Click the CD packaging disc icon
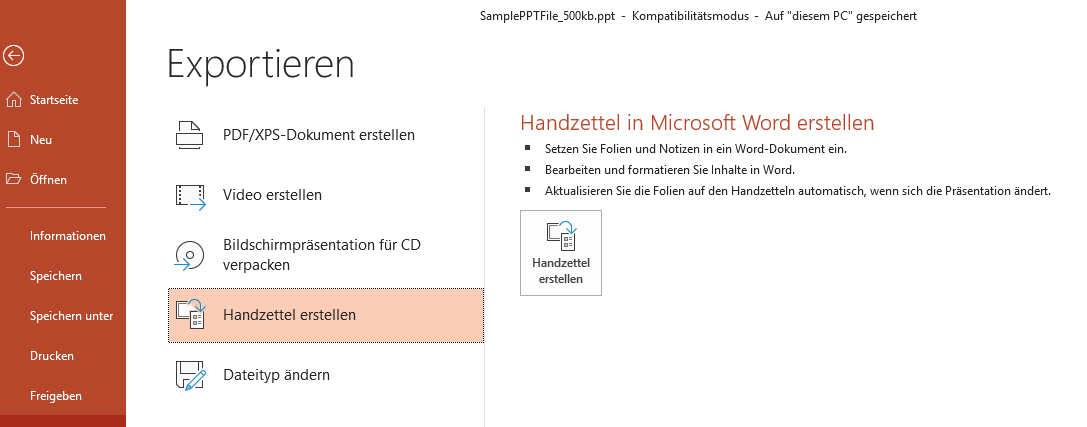1087x427 pixels. click(x=190, y=256)
